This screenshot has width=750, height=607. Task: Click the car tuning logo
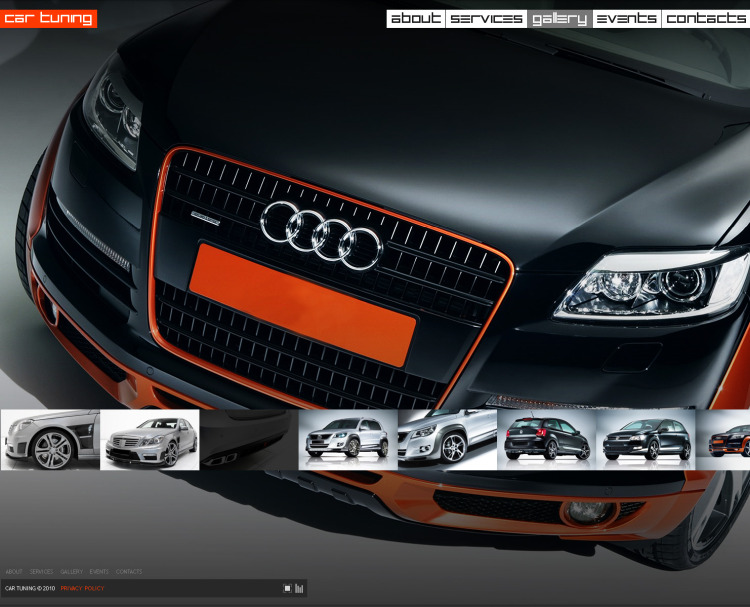pyautogui.click(x=48, y=19)
